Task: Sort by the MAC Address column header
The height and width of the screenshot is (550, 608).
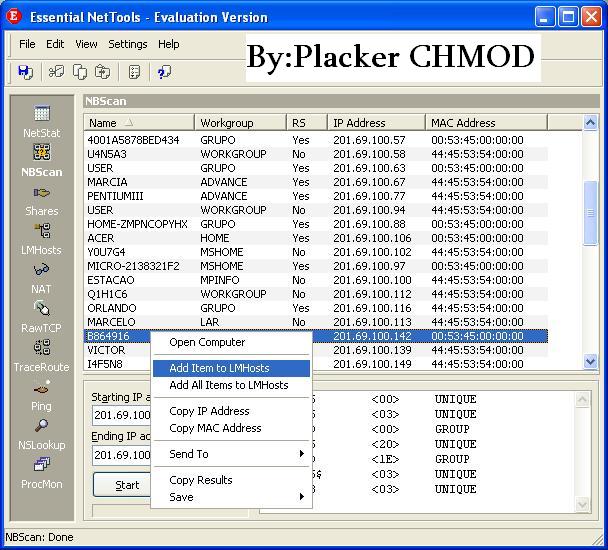Action: pyautogui.click(x=486, y=123)
